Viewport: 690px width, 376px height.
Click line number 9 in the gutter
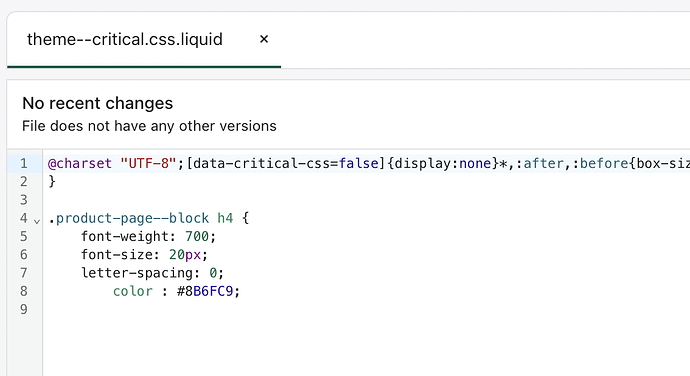point(24,310)
